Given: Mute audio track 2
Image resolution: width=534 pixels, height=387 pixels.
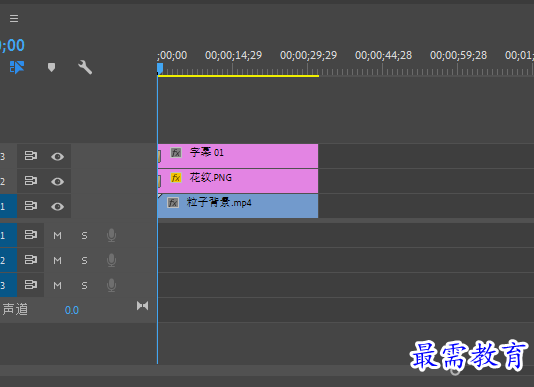Looking at the screenshot, I should [58, 261].
